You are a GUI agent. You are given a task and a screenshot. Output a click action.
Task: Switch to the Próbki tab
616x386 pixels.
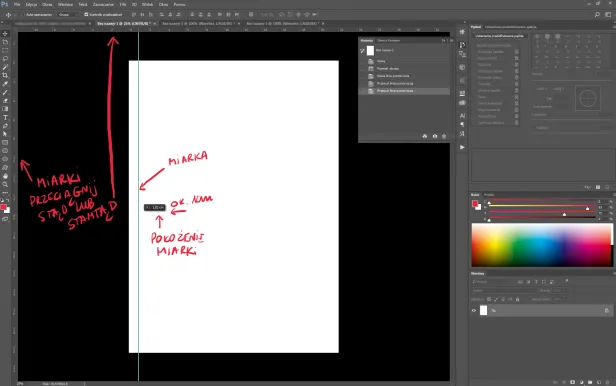(489, 195)
